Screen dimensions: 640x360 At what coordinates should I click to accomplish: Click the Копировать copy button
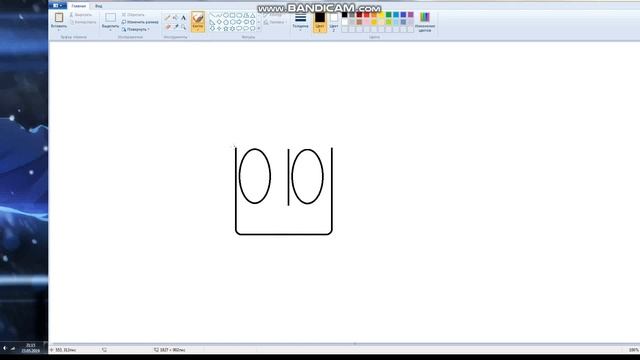pos(83,22)
